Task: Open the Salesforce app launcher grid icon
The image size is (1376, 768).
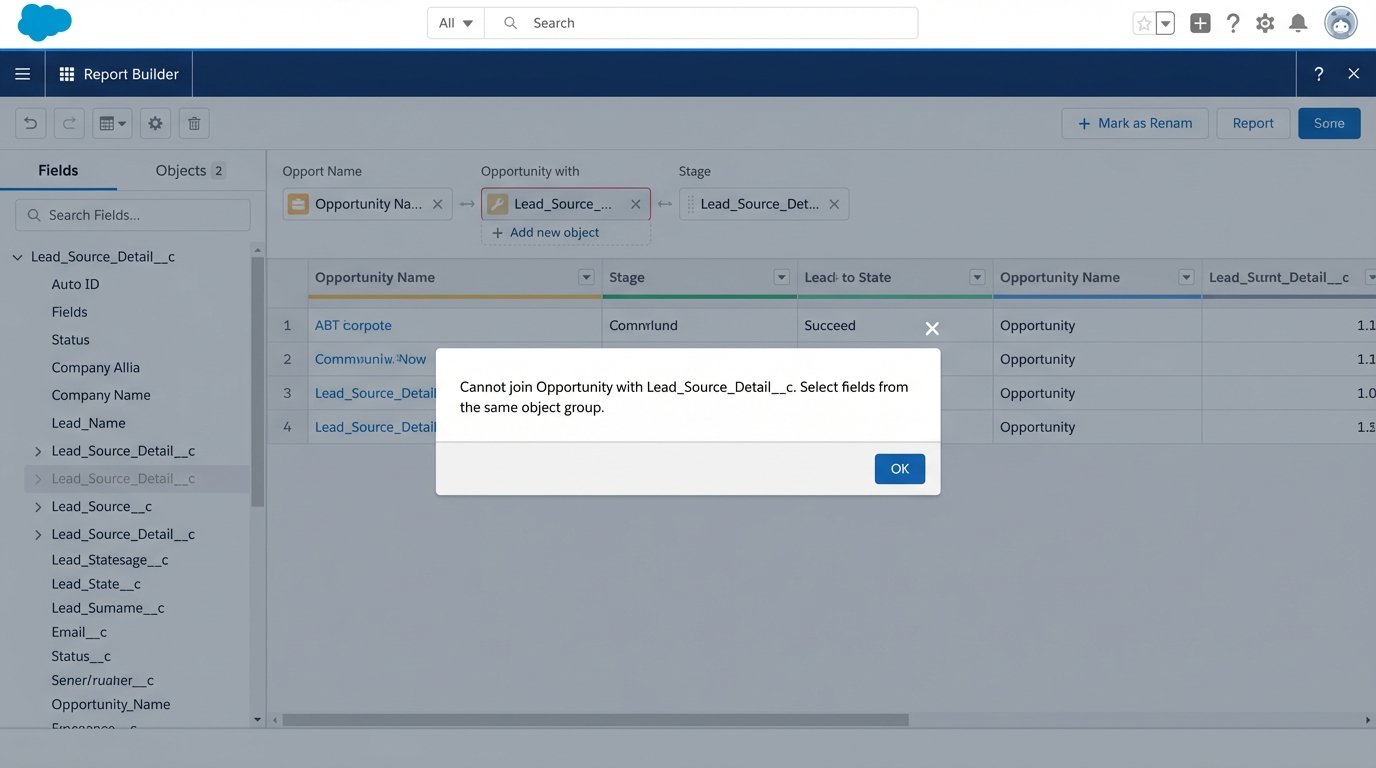Action: tap(66, 73)
